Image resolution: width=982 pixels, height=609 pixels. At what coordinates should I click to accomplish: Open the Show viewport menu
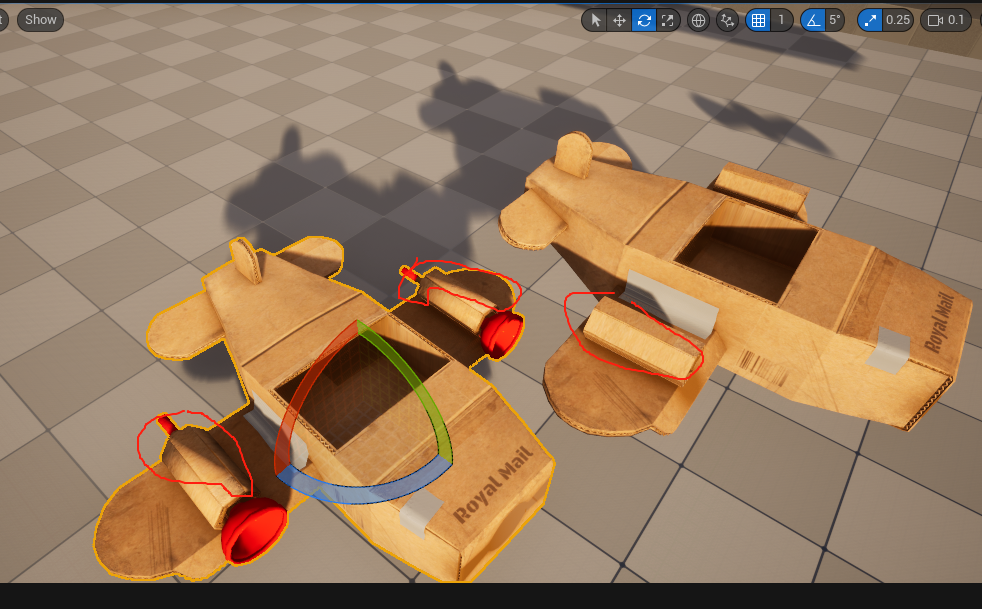point(40,20)
